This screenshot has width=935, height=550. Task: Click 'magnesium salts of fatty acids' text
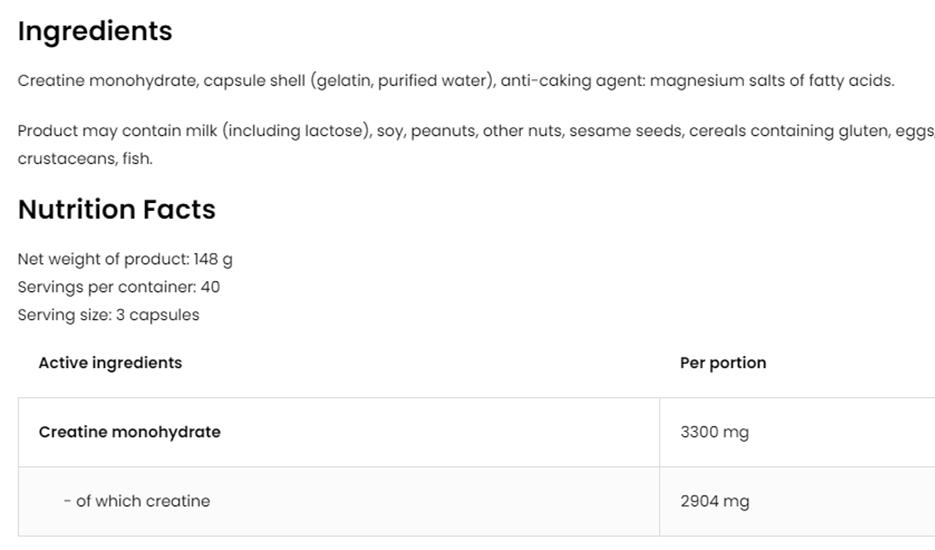770,81
